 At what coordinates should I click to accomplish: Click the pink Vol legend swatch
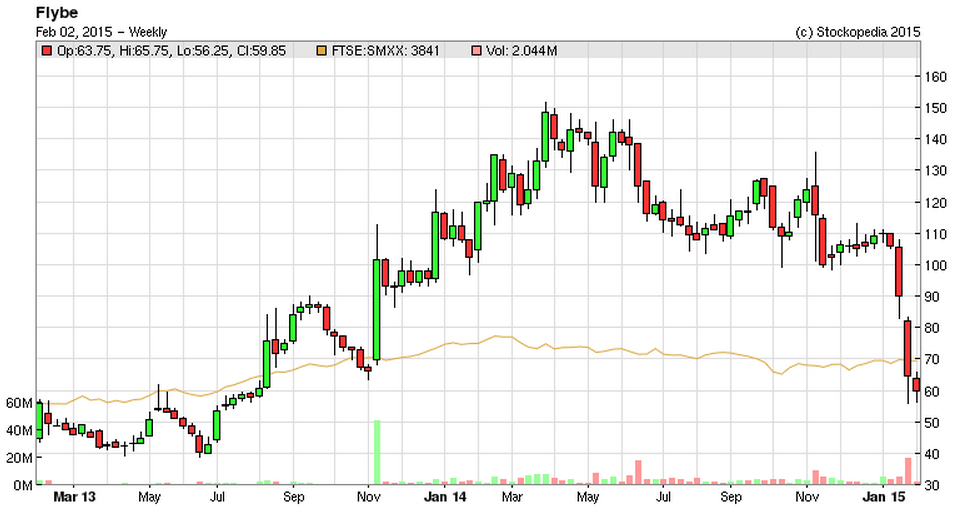[x=477, y=51]
